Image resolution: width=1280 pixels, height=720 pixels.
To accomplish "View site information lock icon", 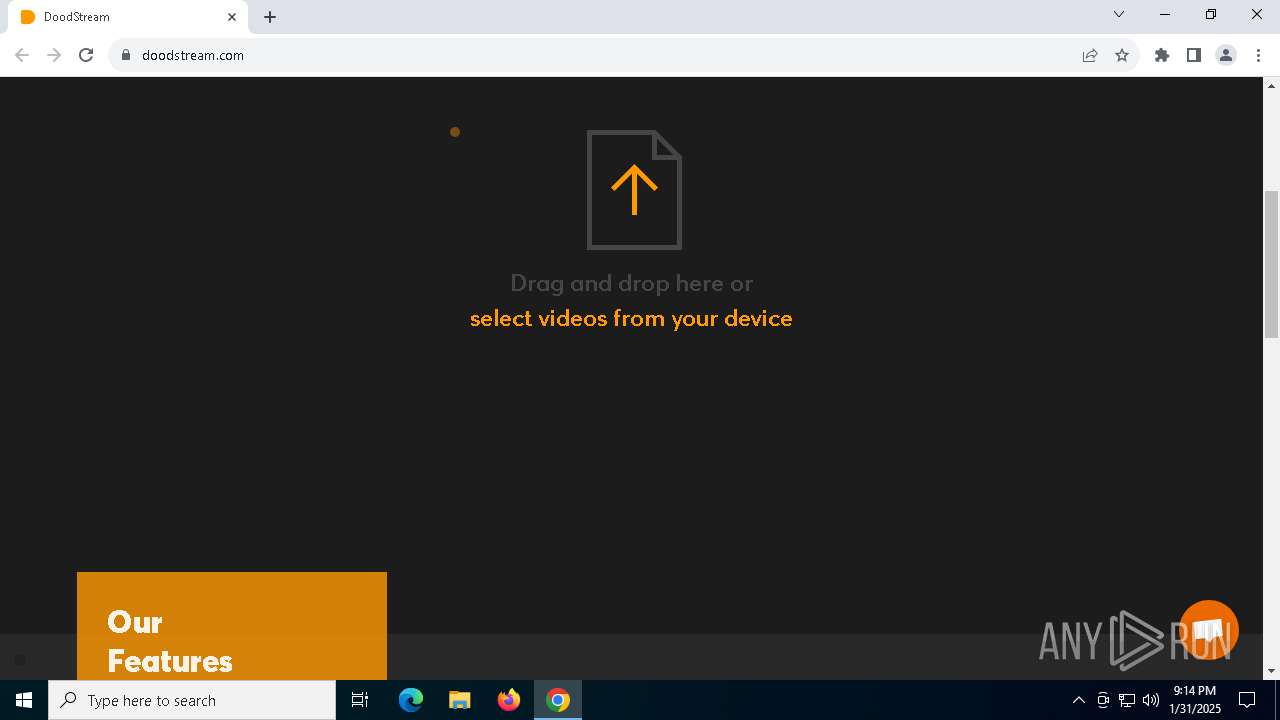I will [x=126, y=55].
